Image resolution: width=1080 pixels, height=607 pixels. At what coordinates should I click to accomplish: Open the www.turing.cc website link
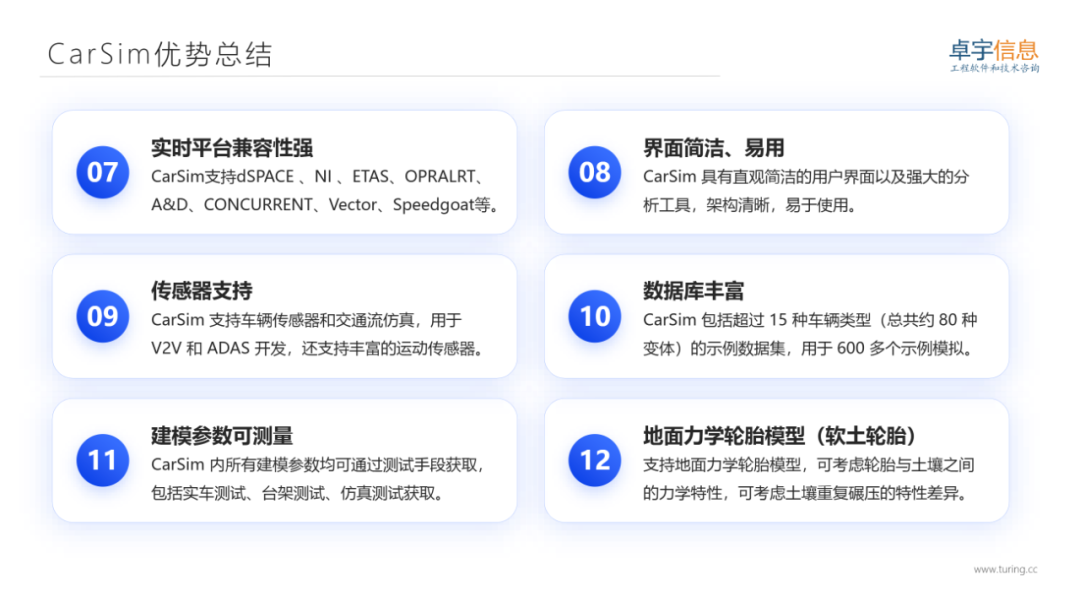tap(1005, 569)
